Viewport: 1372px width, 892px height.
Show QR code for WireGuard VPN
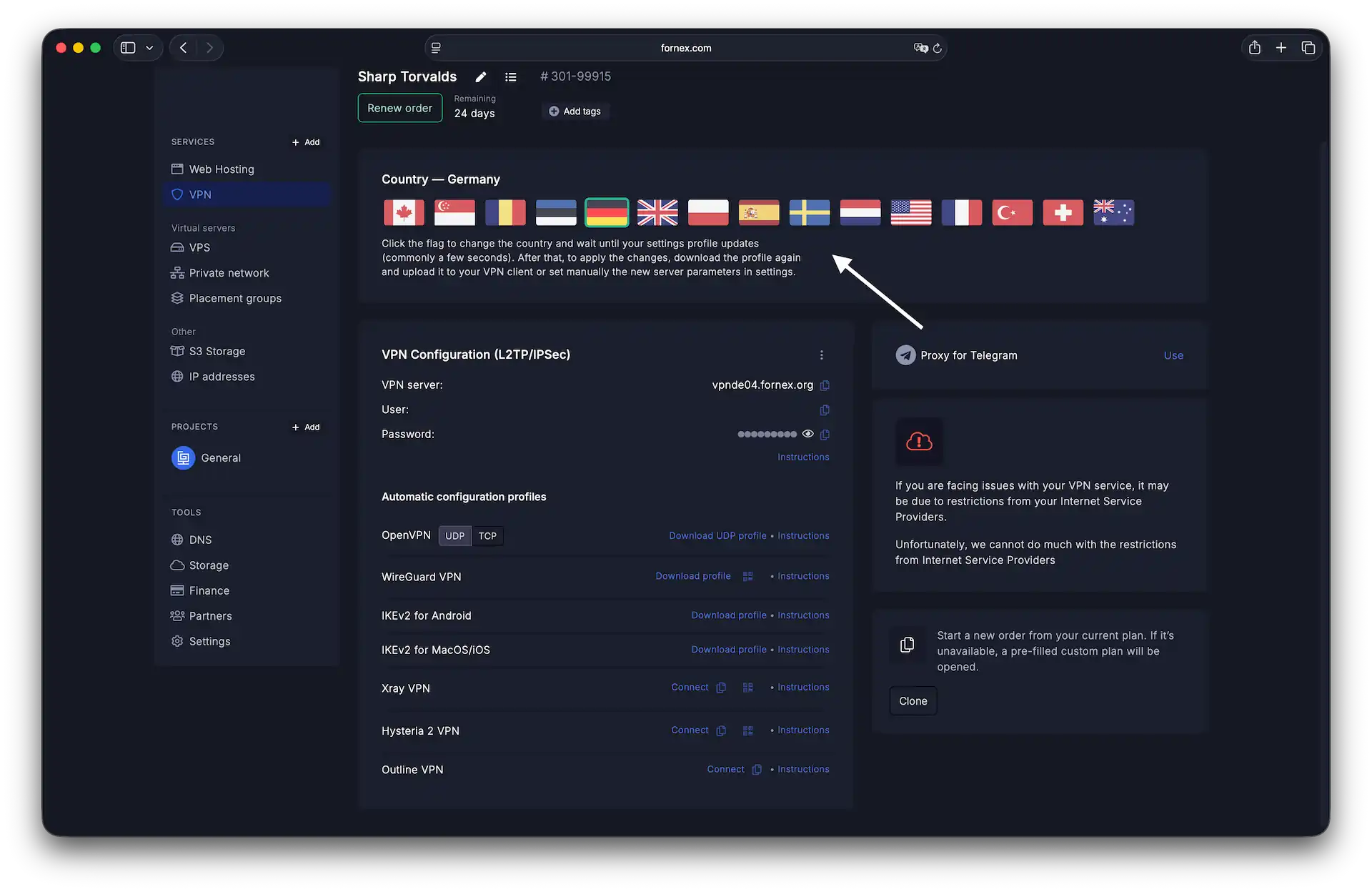click(x=748, y=576)
